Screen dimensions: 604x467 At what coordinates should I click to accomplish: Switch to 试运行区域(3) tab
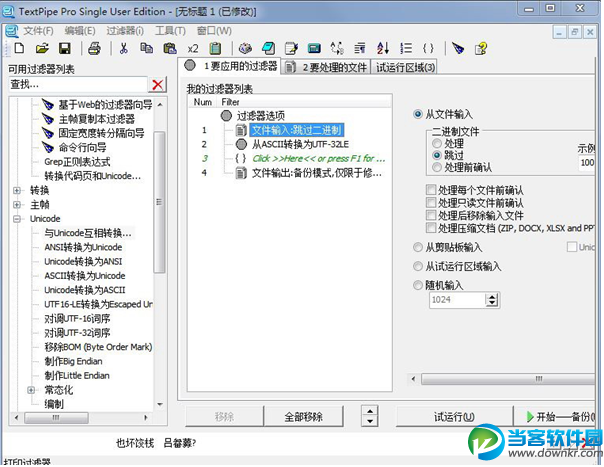click(405, 67)
